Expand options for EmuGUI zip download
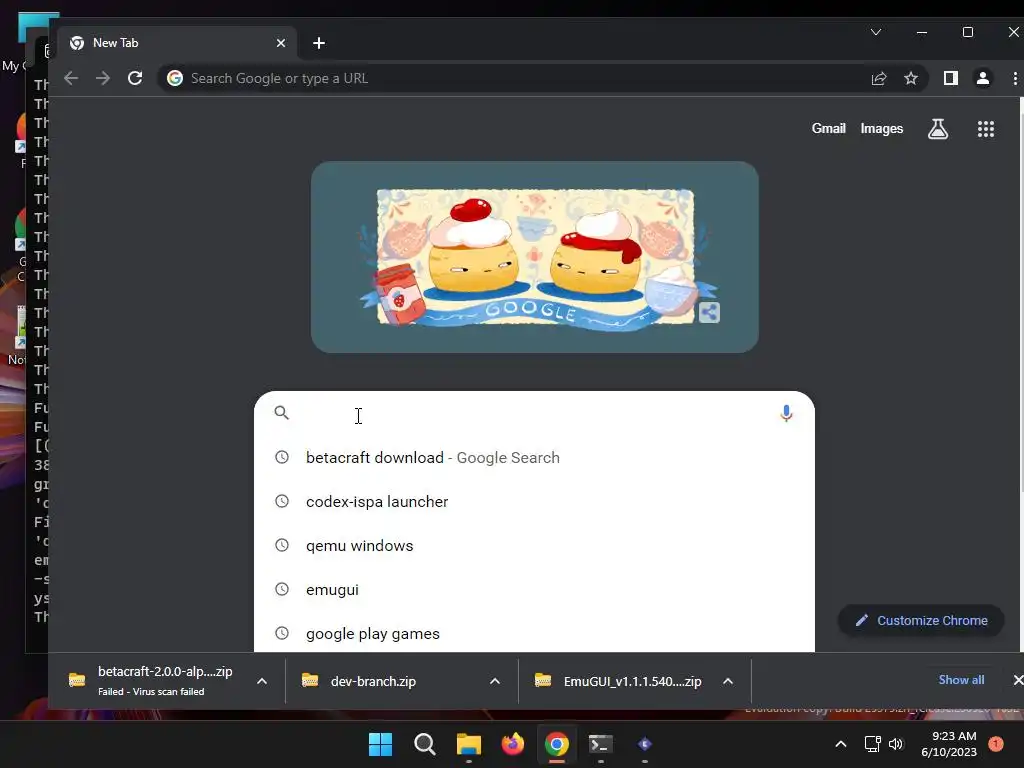The image size is (1024, 768). coord(728,681)
